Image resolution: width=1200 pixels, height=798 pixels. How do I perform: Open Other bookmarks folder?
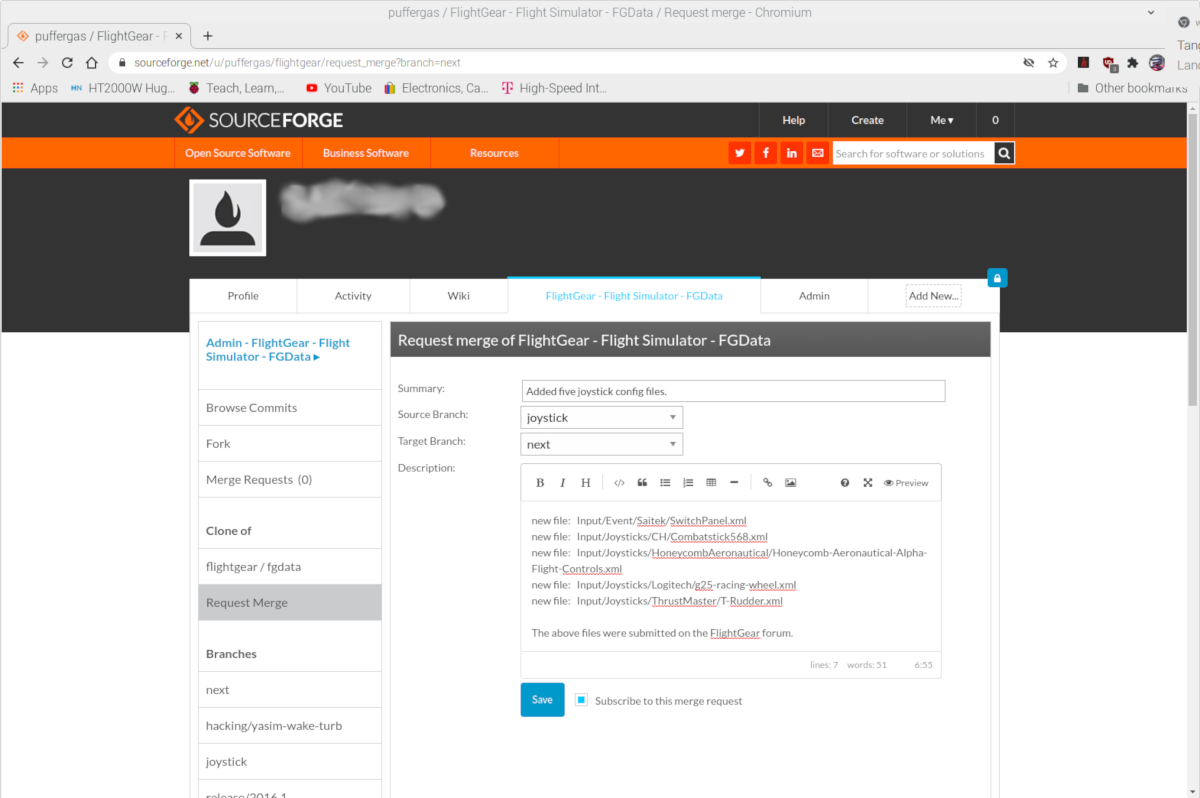point(1132,88)
